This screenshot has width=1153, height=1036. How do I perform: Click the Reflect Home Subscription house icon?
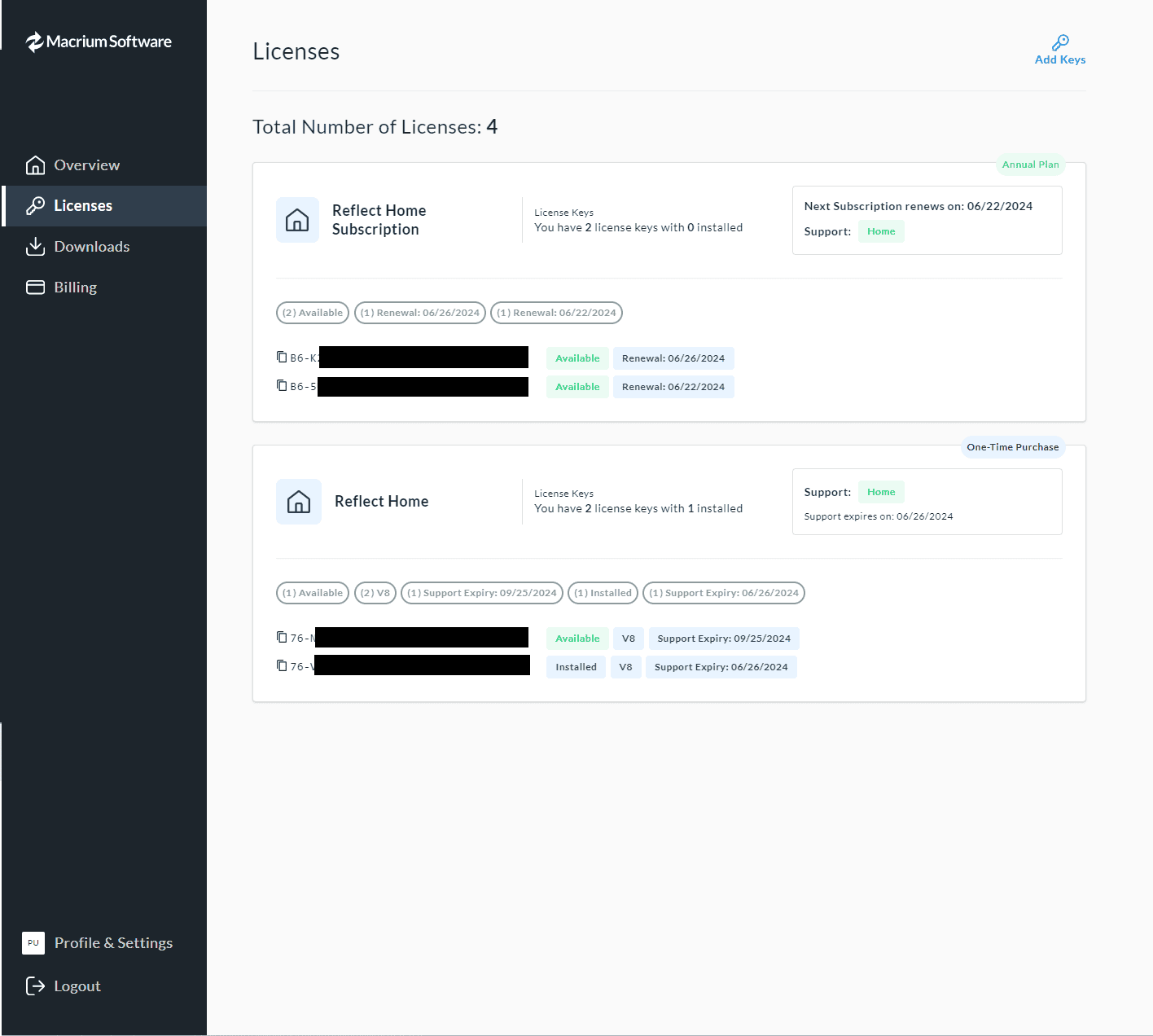pyautogui.click(x=297, y=220)
